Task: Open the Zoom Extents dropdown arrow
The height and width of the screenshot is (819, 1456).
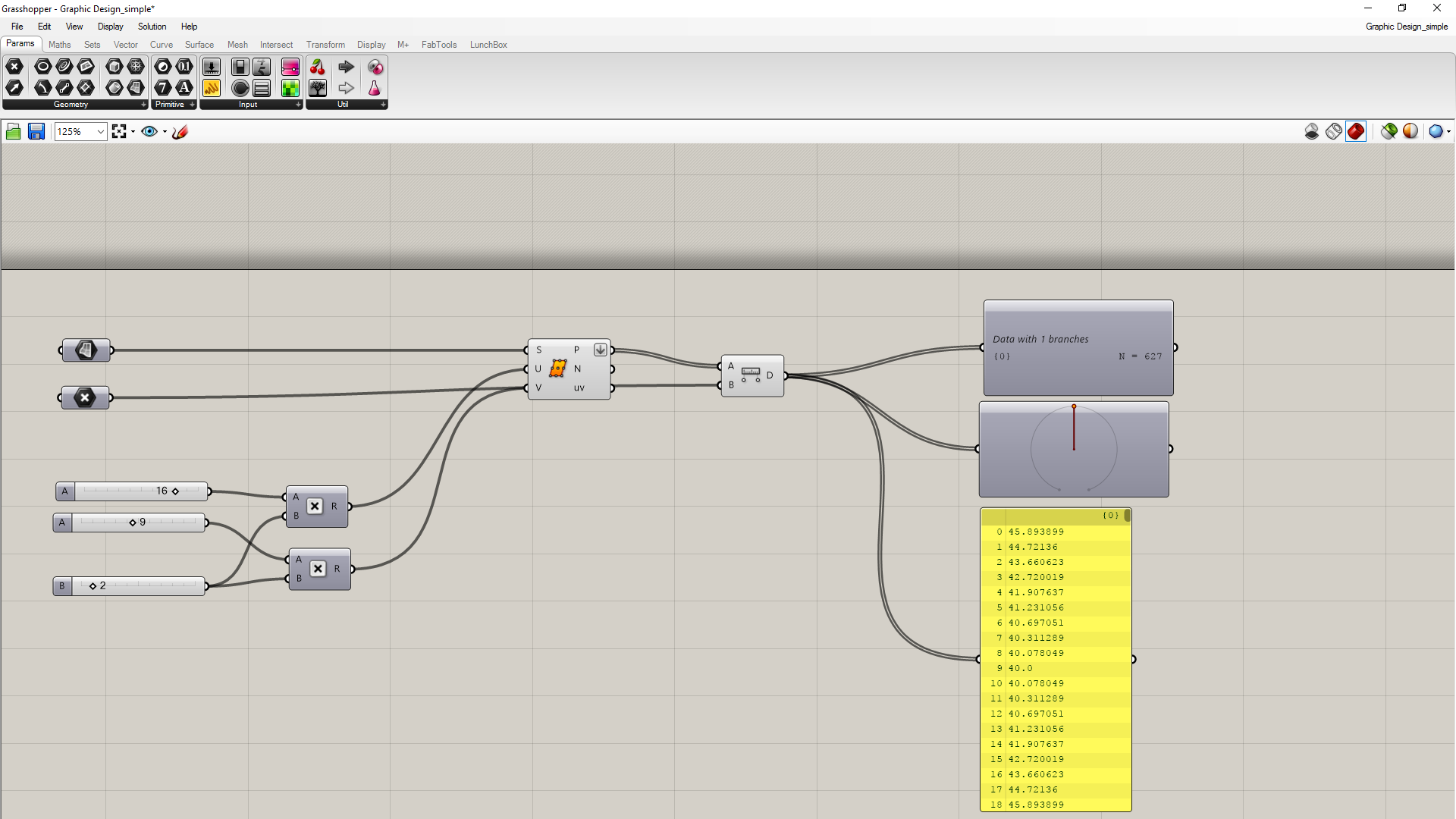Action: (x=133, y=132)
